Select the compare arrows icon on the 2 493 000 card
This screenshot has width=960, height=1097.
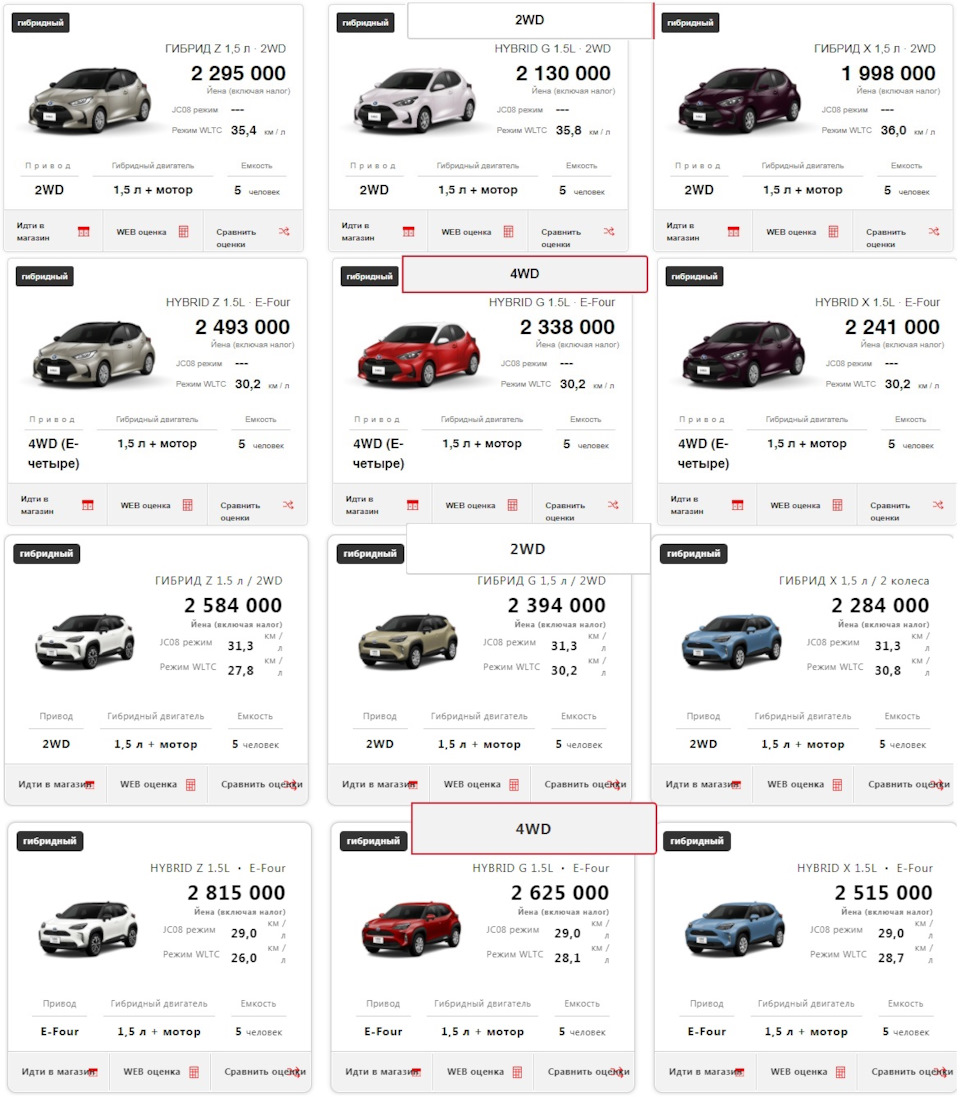click(288, 504)
